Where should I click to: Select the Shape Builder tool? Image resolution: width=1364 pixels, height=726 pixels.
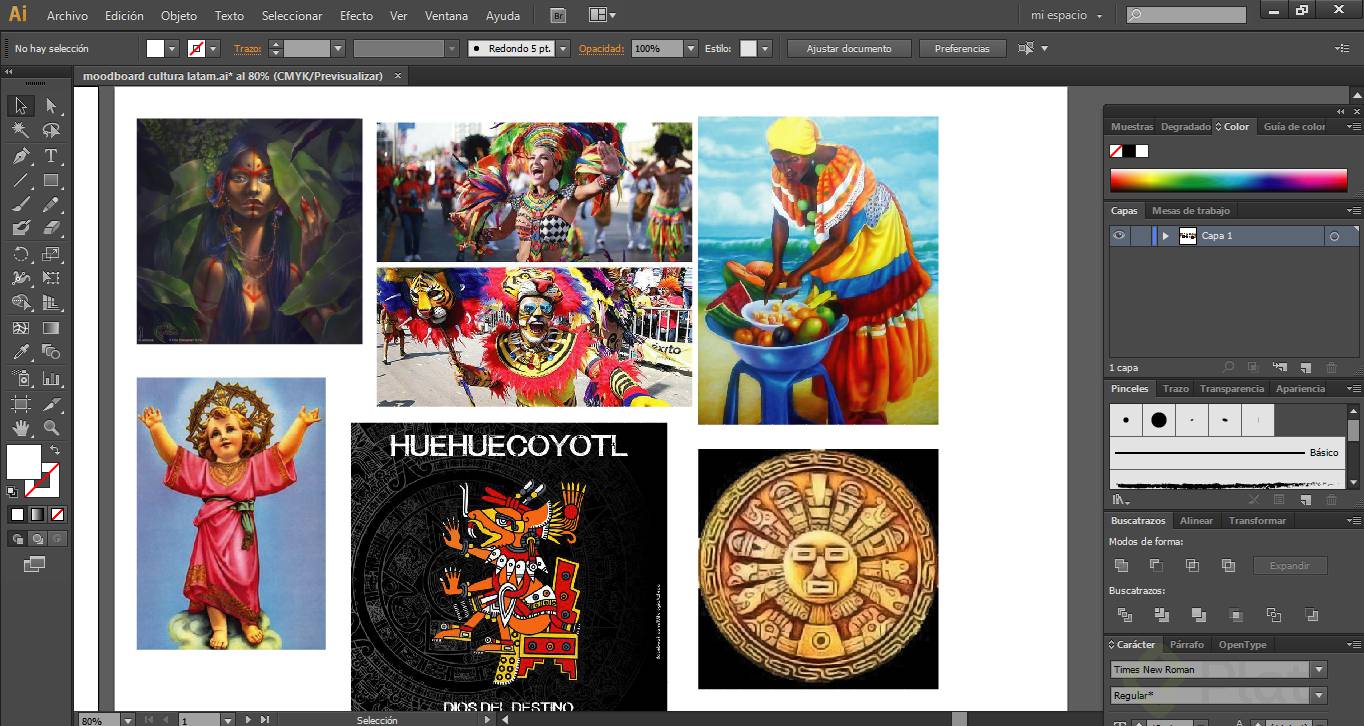pos(20,303)
